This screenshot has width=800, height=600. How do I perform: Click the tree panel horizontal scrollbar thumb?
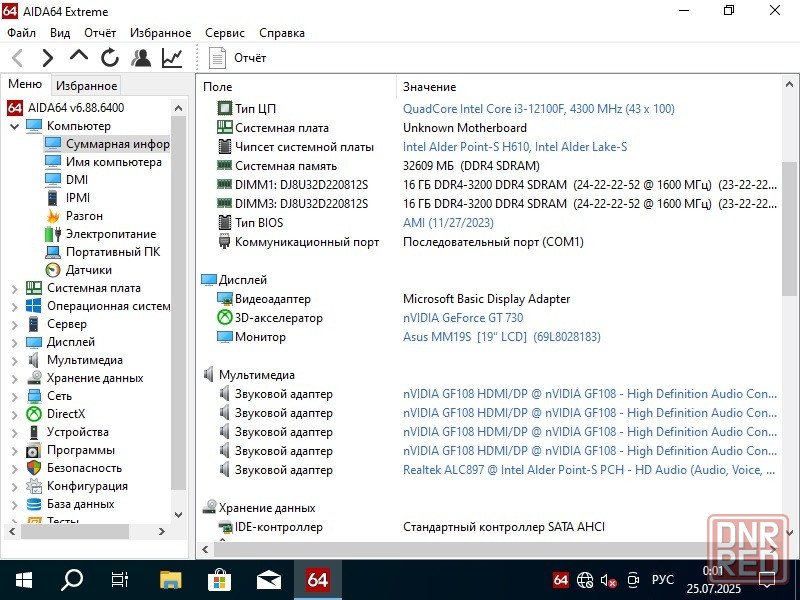(74, 531)
